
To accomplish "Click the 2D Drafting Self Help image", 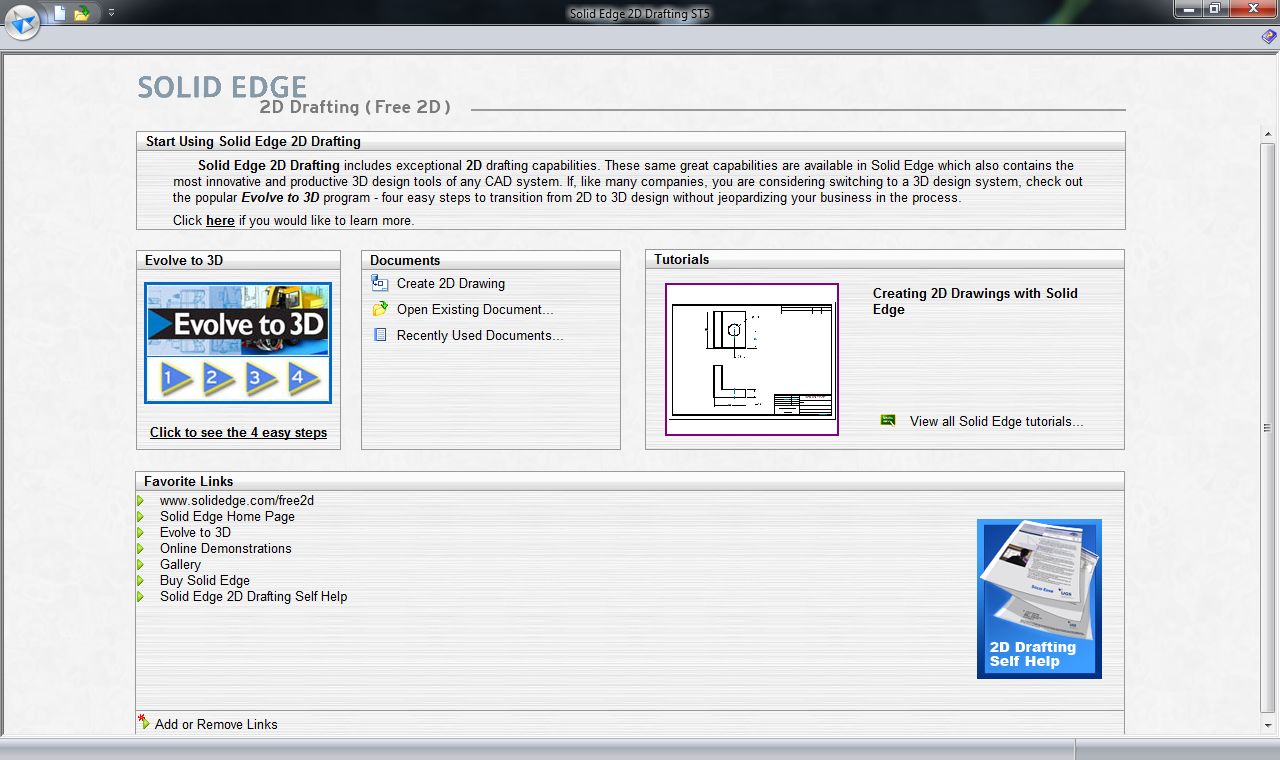I will [1039, 598].
